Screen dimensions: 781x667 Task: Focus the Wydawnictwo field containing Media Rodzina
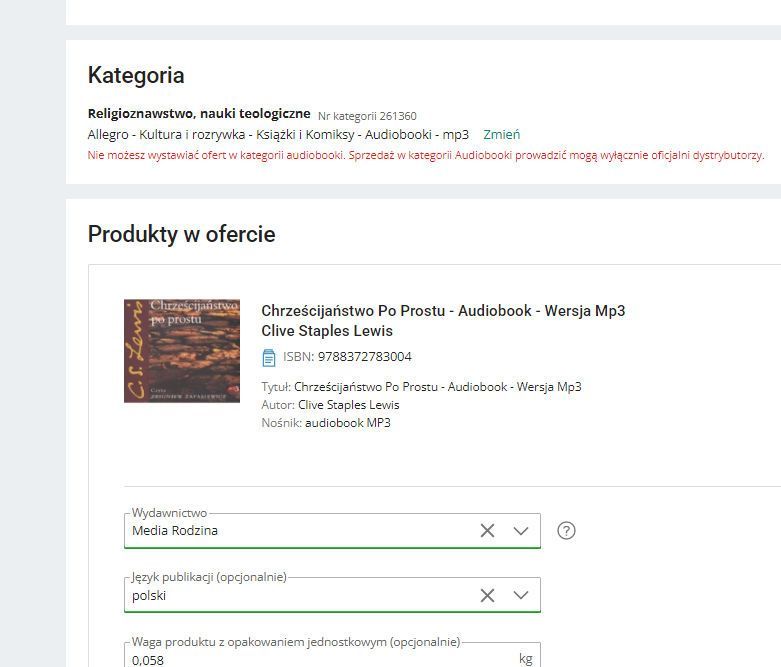(x=300, y=531)
